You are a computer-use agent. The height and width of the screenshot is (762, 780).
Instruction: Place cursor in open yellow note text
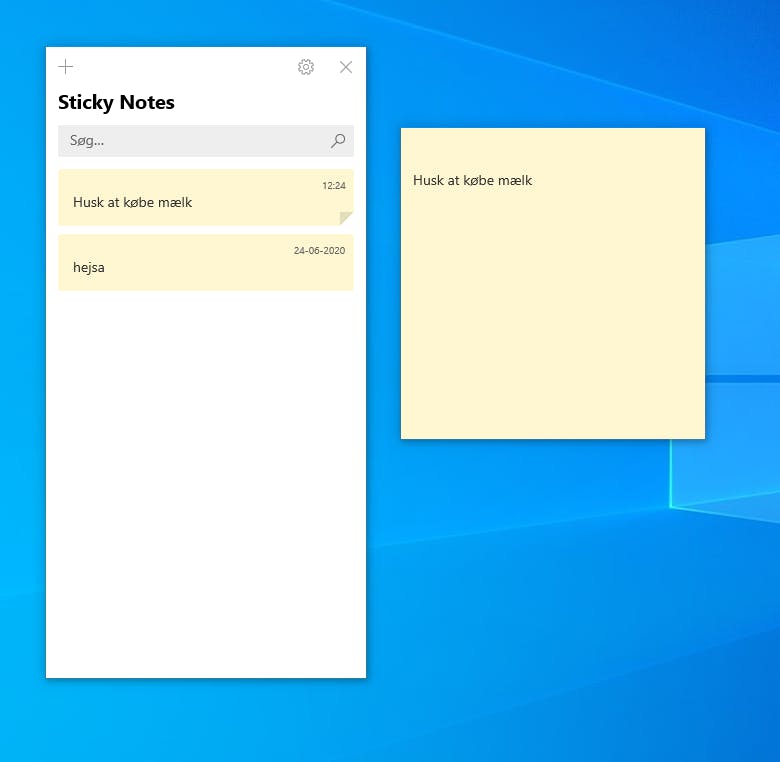click(x=472, y=181)
